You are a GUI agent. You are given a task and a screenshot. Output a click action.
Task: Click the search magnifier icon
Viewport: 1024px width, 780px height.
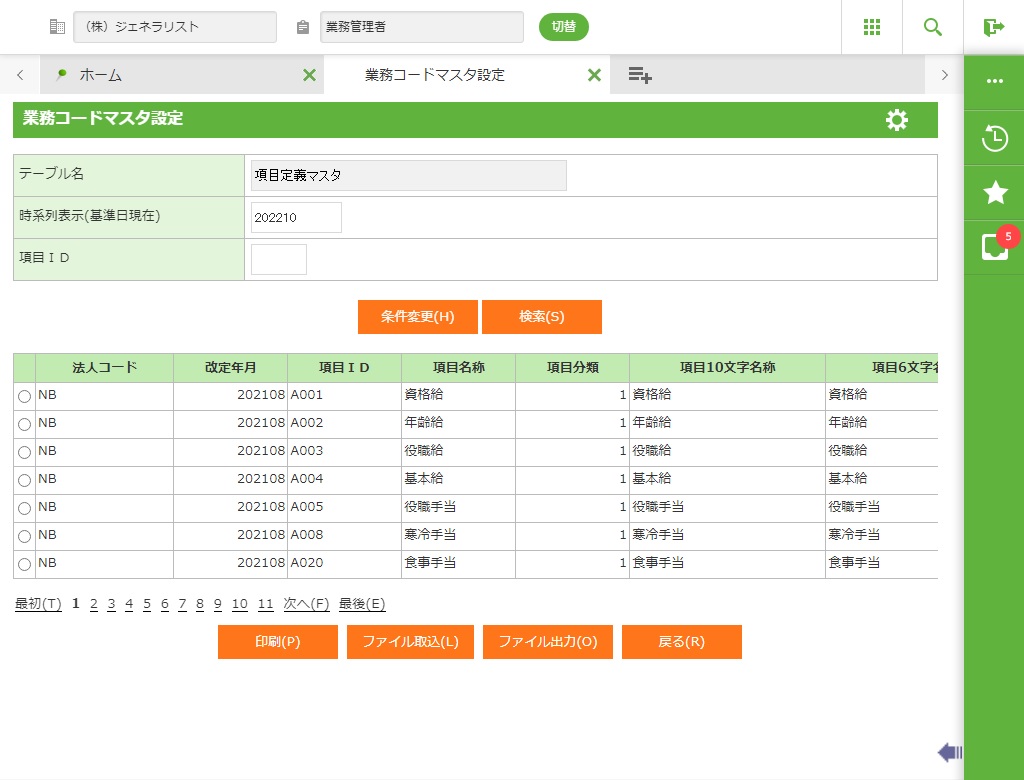point(933,27)
